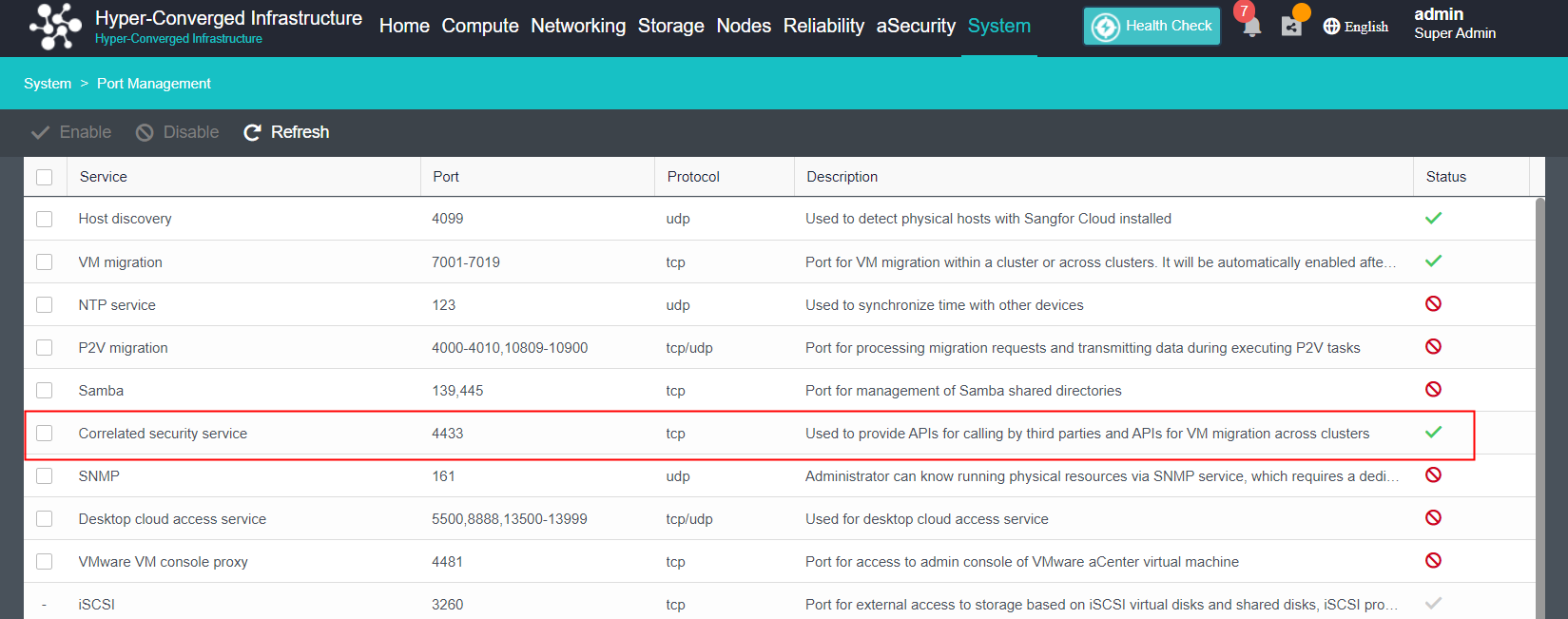Image resolution: width=1568 pixels, height=619 pixels.
Task: Open the Storage menu
Action: (670, 26)
